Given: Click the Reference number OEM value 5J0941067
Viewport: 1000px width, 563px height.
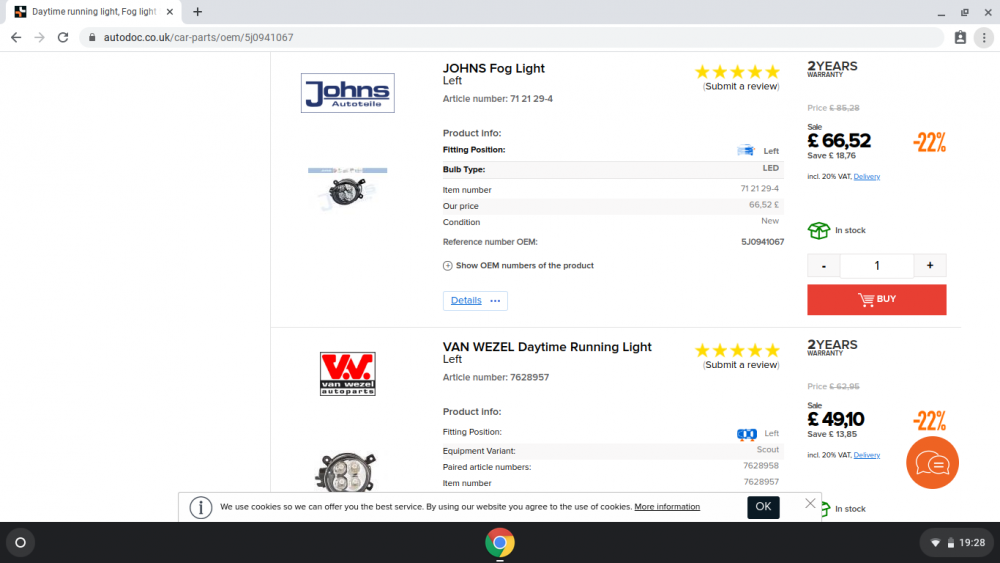Looking at the screenshot, I should click(763, 242).
